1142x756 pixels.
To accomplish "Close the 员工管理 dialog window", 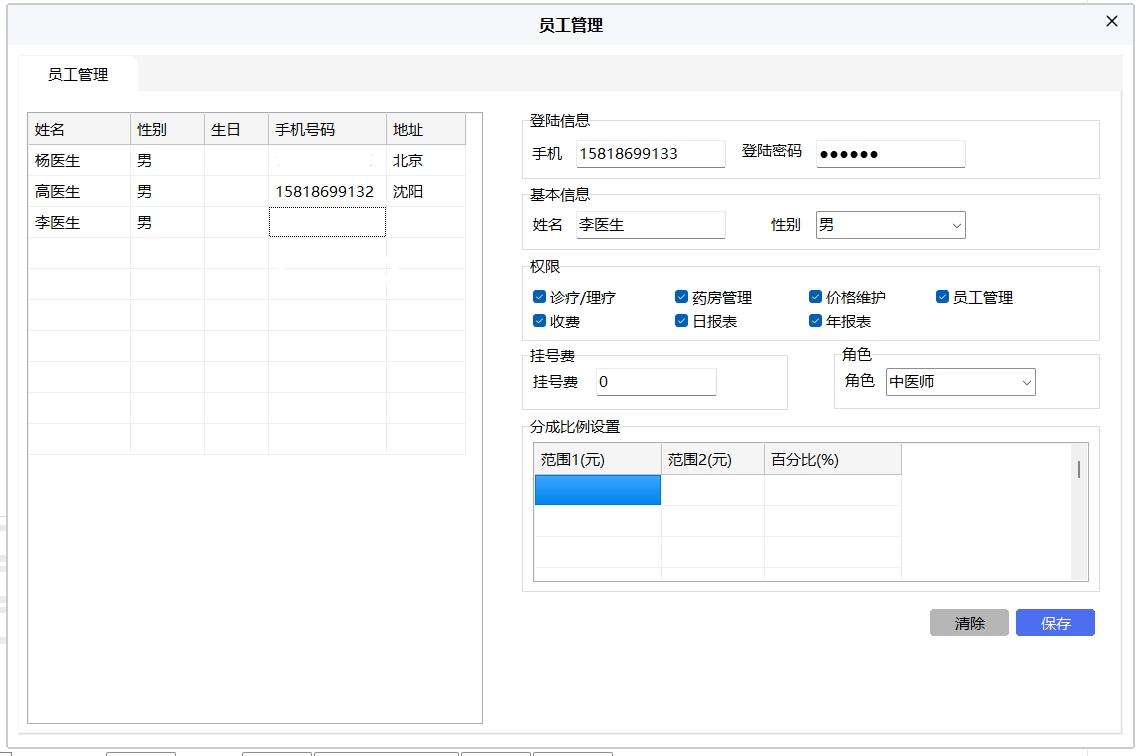I will tap(1111, 21).
